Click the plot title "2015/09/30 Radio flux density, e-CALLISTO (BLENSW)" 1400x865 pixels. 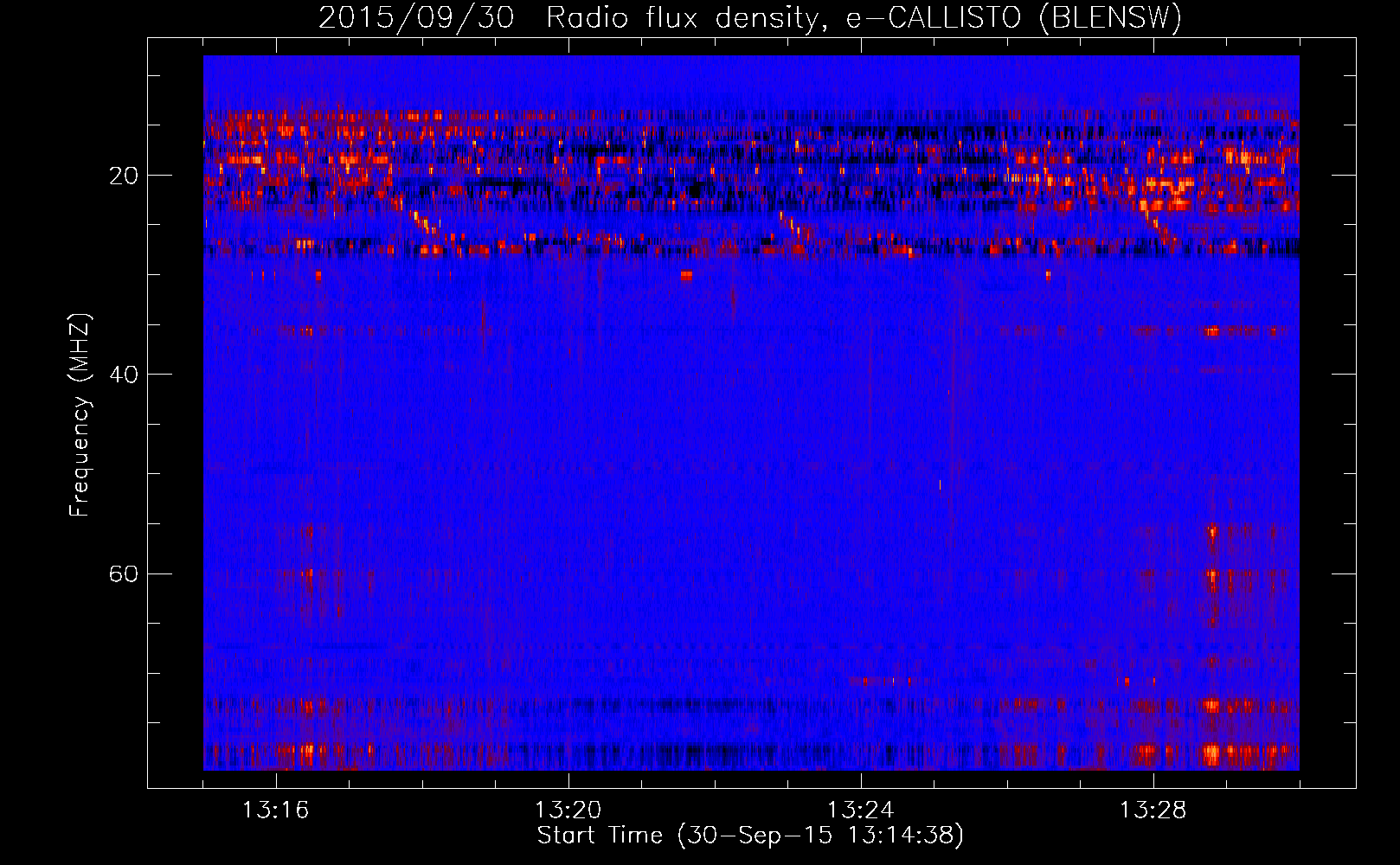click(x=750, y=17)
